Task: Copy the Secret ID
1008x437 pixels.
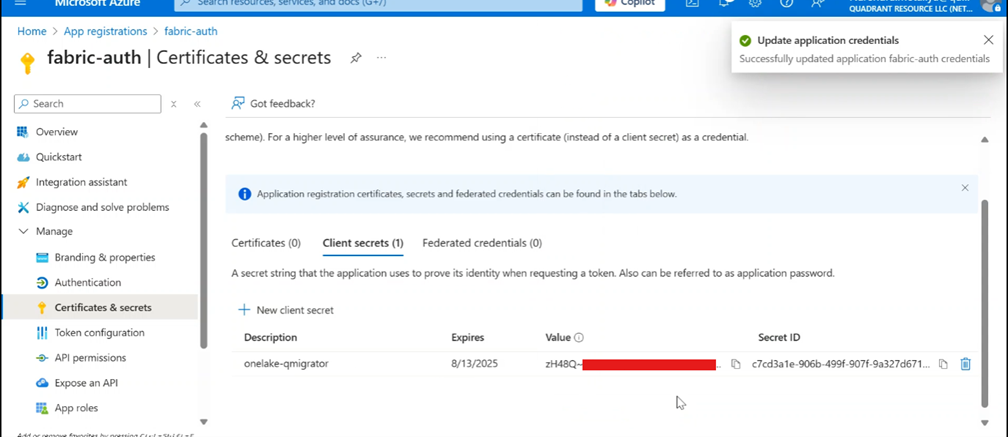Action: pyautogui.click(x=943, y=364)
